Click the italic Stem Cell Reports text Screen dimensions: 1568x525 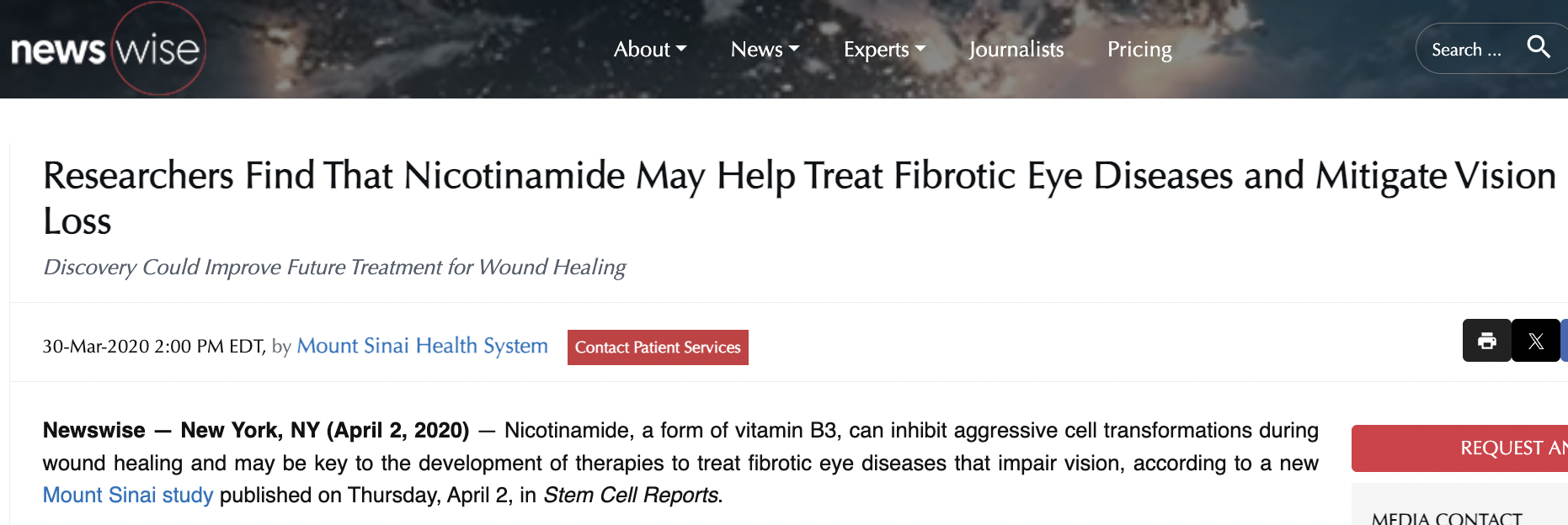coord(631,495)
